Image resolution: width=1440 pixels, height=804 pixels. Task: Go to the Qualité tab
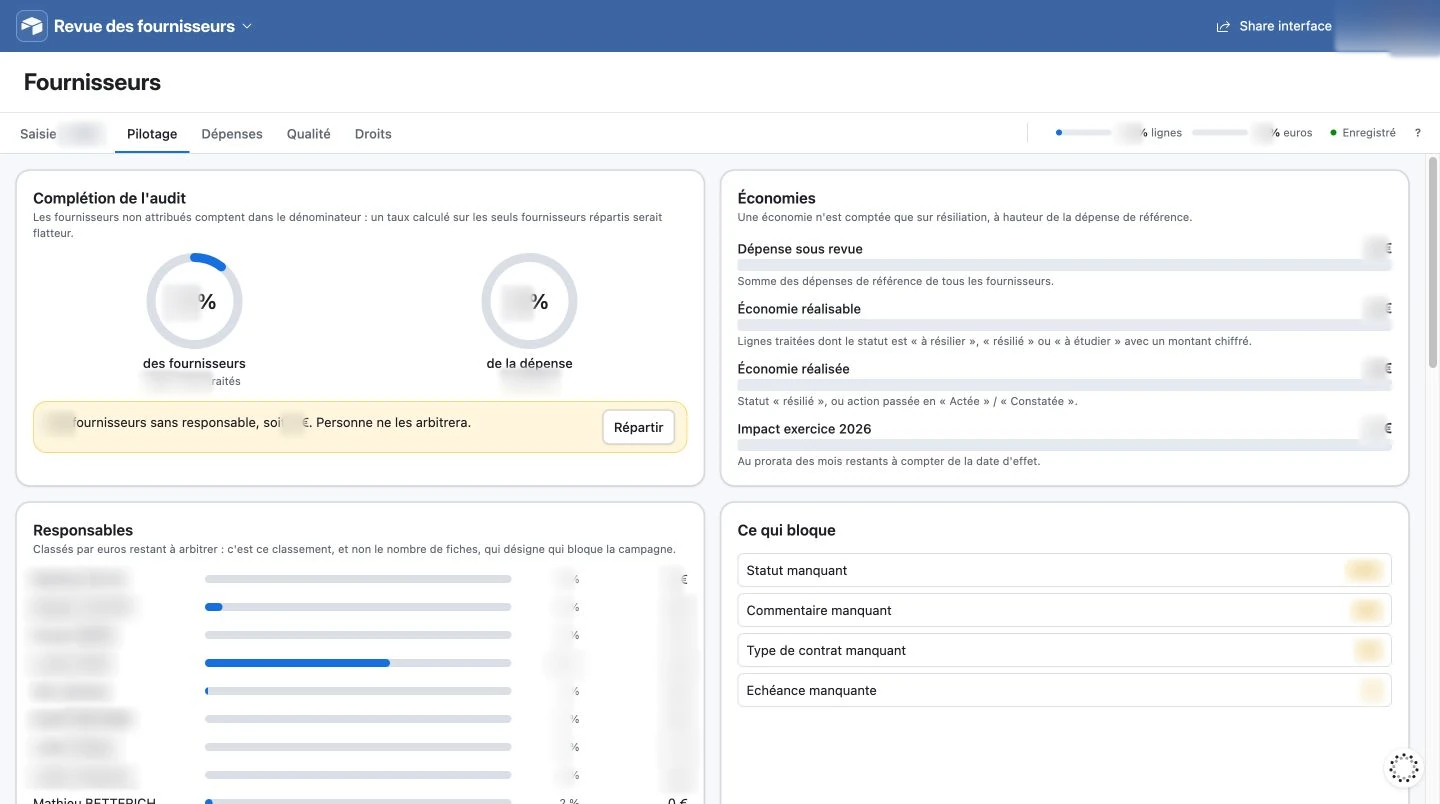tap(309, 134)
